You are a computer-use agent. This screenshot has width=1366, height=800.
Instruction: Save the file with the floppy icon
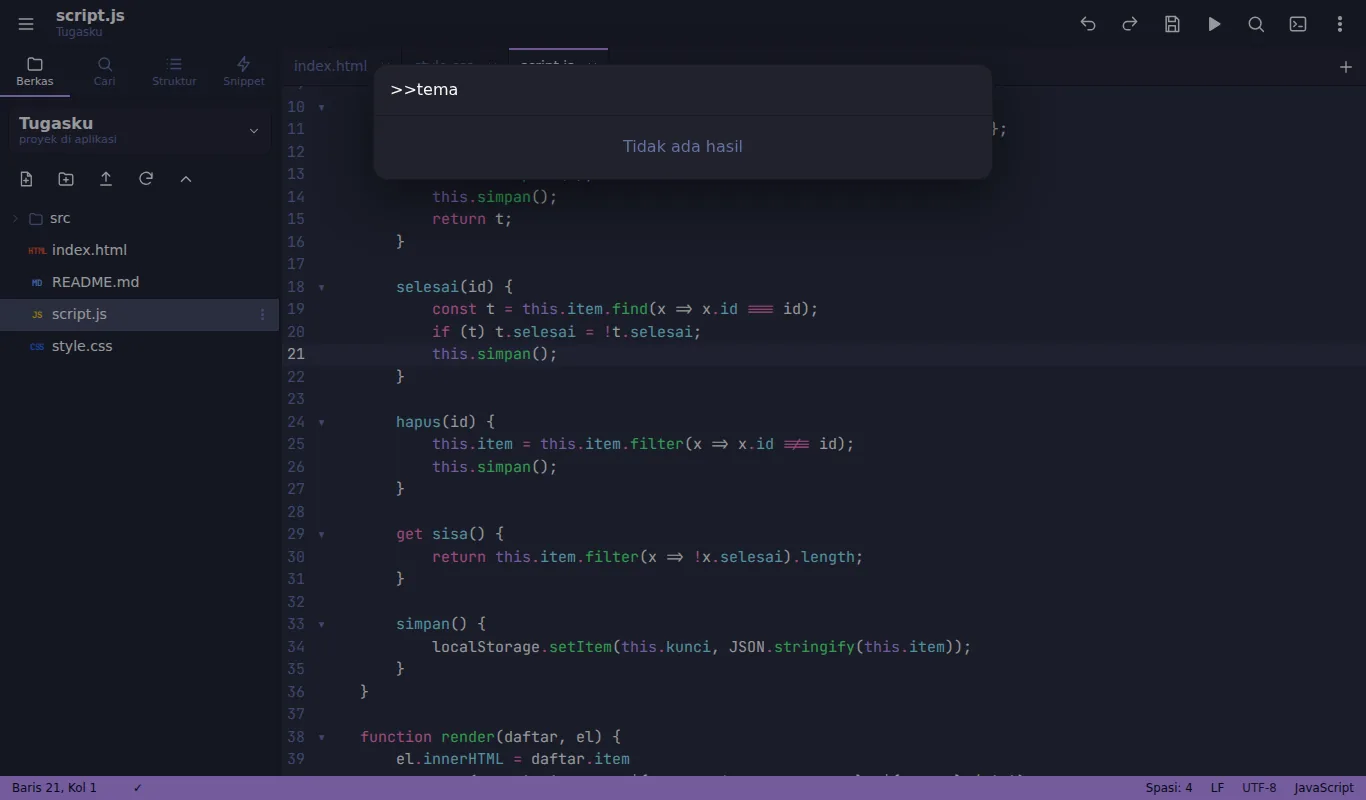click(1172, 24)
